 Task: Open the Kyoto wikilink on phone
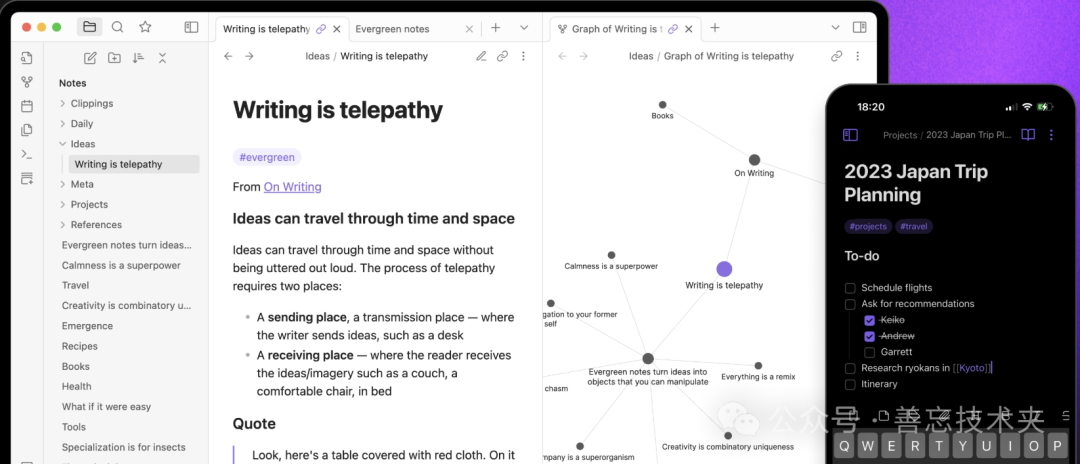(973, 368)
